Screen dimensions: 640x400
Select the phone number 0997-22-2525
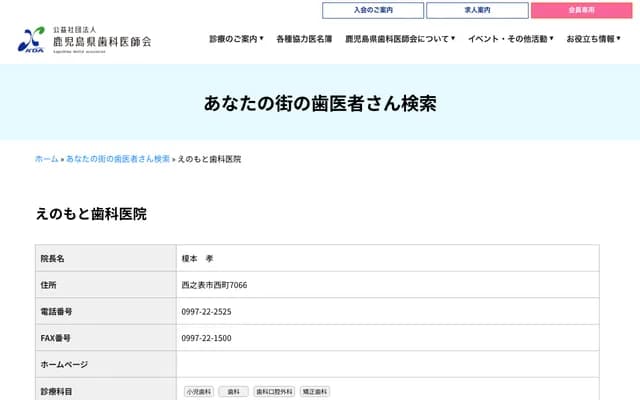[x=206, y=311]
